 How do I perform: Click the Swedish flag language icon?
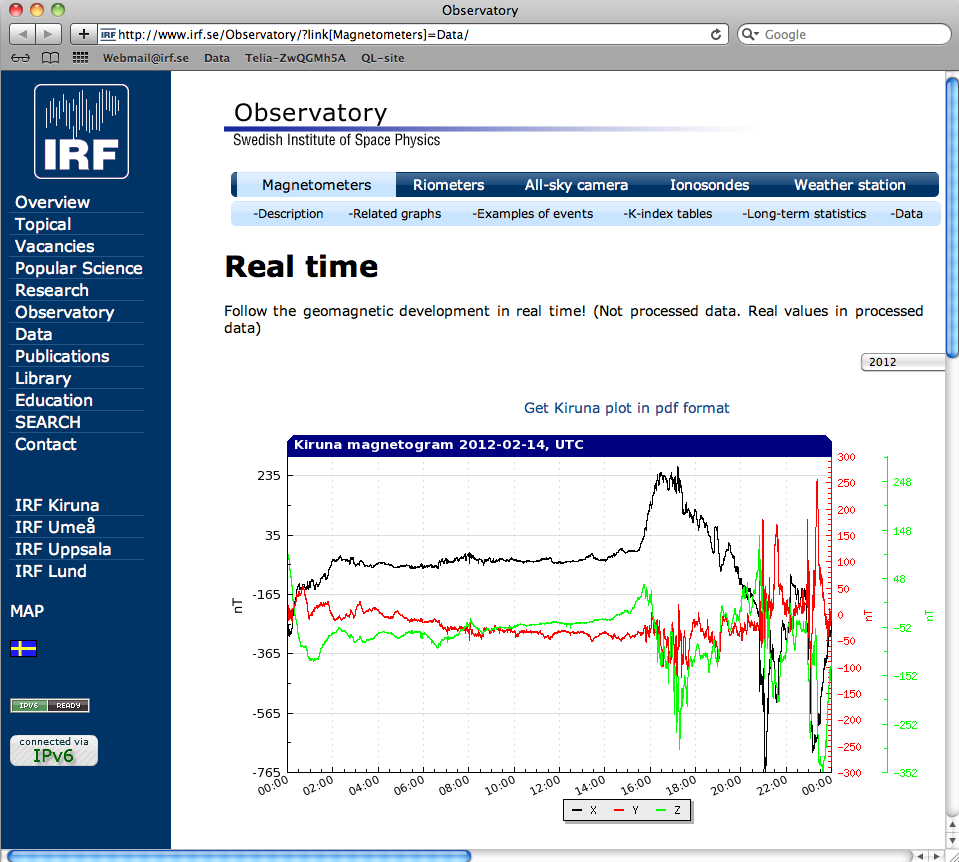click(23, 649)
